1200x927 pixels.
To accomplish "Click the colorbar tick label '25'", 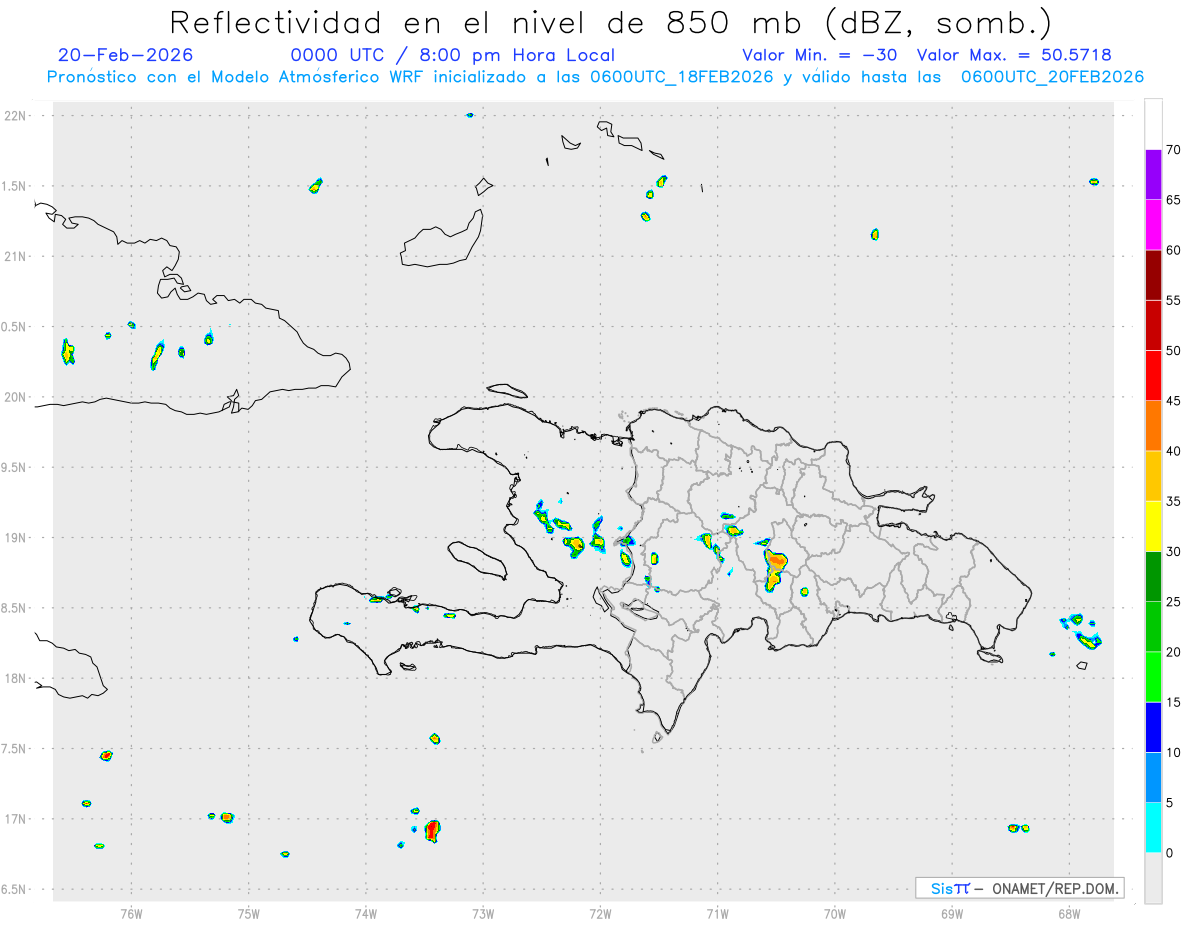I will (1173, 602).
